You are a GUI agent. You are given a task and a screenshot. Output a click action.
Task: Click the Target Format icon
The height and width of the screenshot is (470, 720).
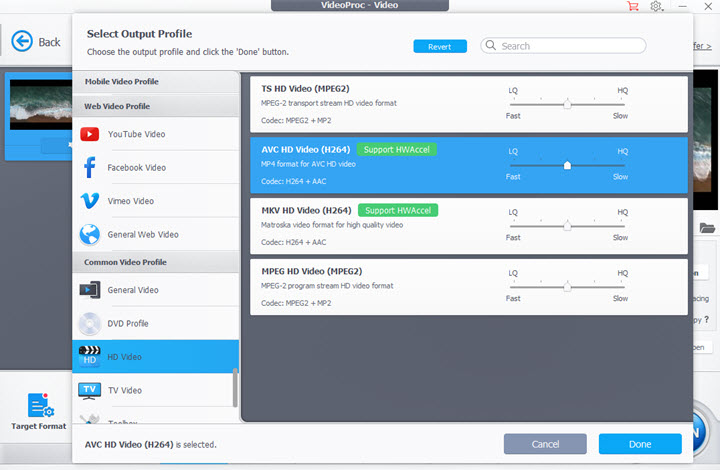[40, 405]
